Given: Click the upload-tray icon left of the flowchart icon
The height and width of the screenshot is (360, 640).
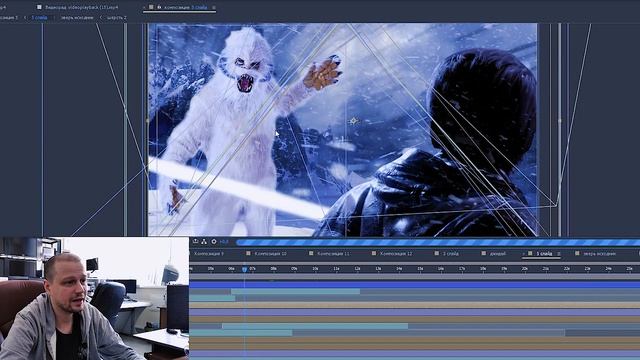Looking at the screenshot, I should [195, 242].
